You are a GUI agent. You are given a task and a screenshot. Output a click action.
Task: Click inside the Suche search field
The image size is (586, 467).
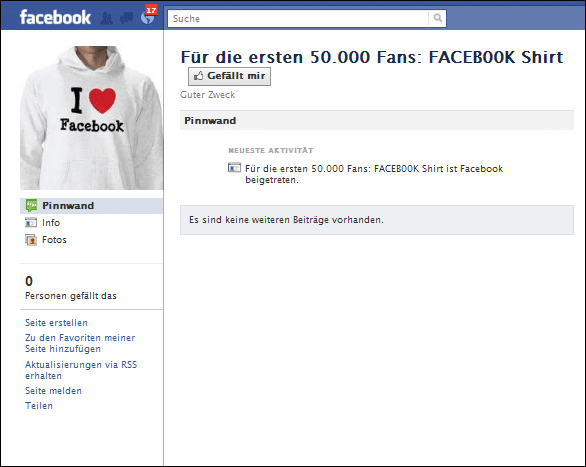298,18
